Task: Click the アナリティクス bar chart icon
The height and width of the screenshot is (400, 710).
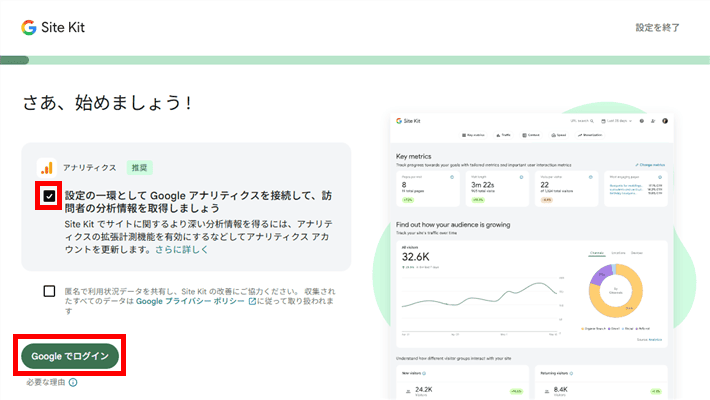Action: point(47,168)
